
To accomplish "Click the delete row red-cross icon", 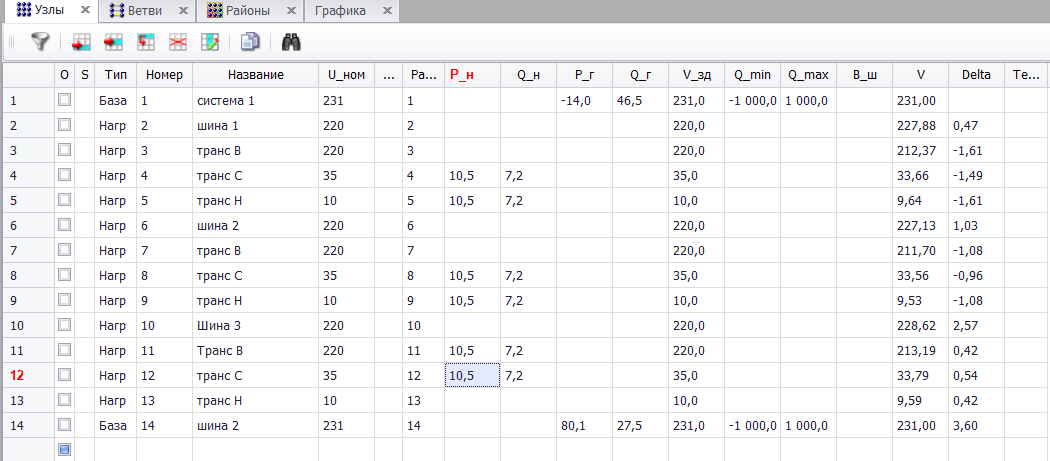I will (x=178, y=42).
